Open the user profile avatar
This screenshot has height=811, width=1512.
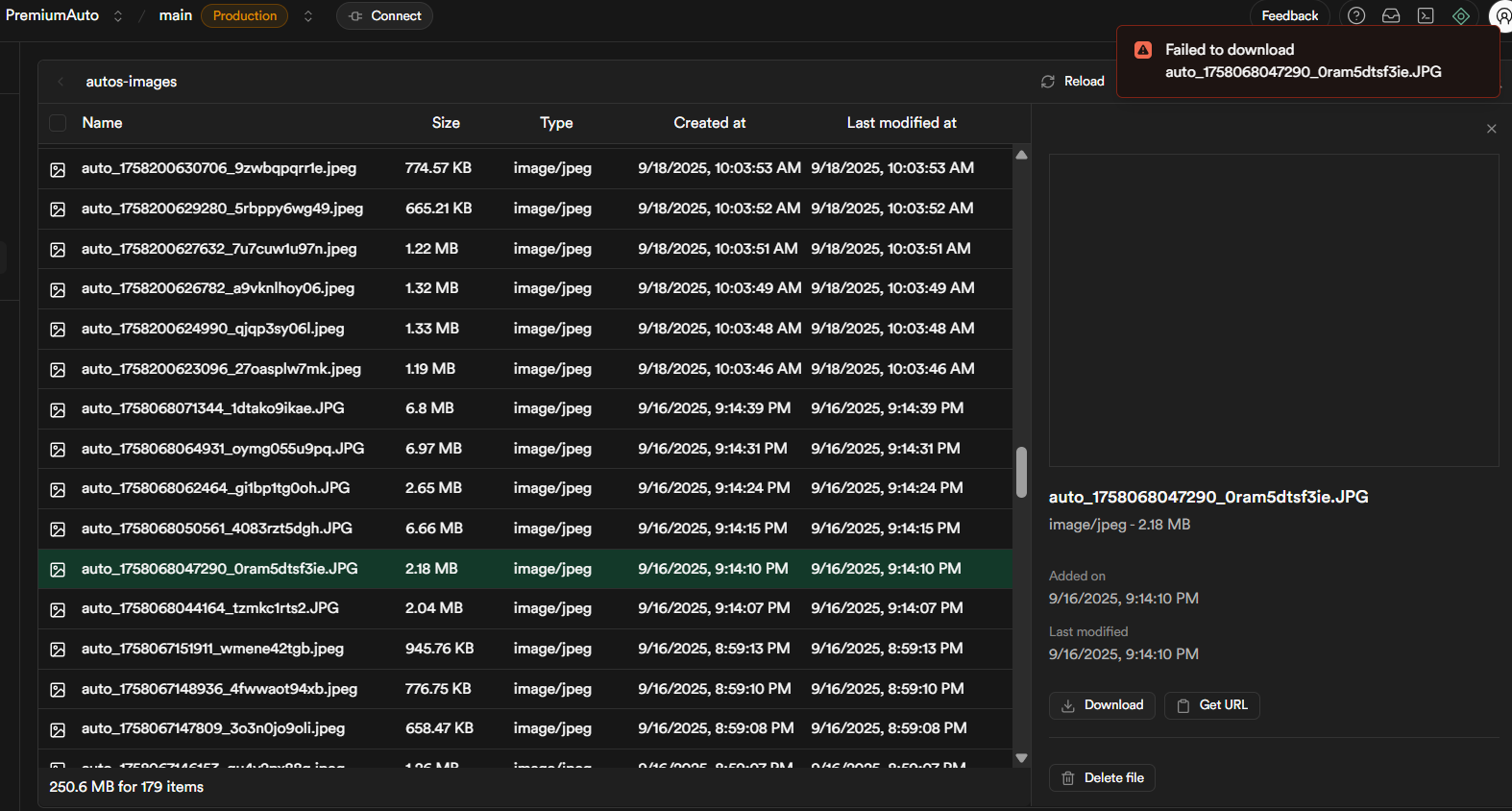tap(1501, 15)
